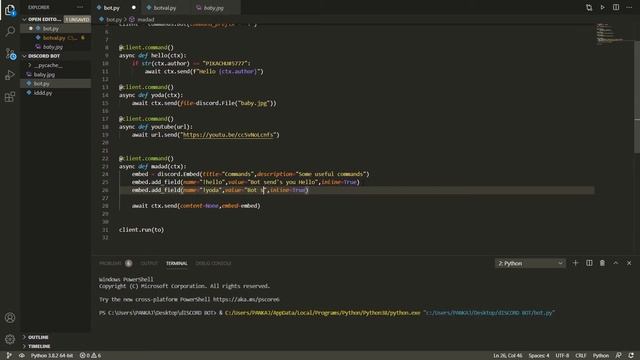Open the Accounts menu icon
The image size is (640, 360).
pyautogui.click(x=10, y=318)
